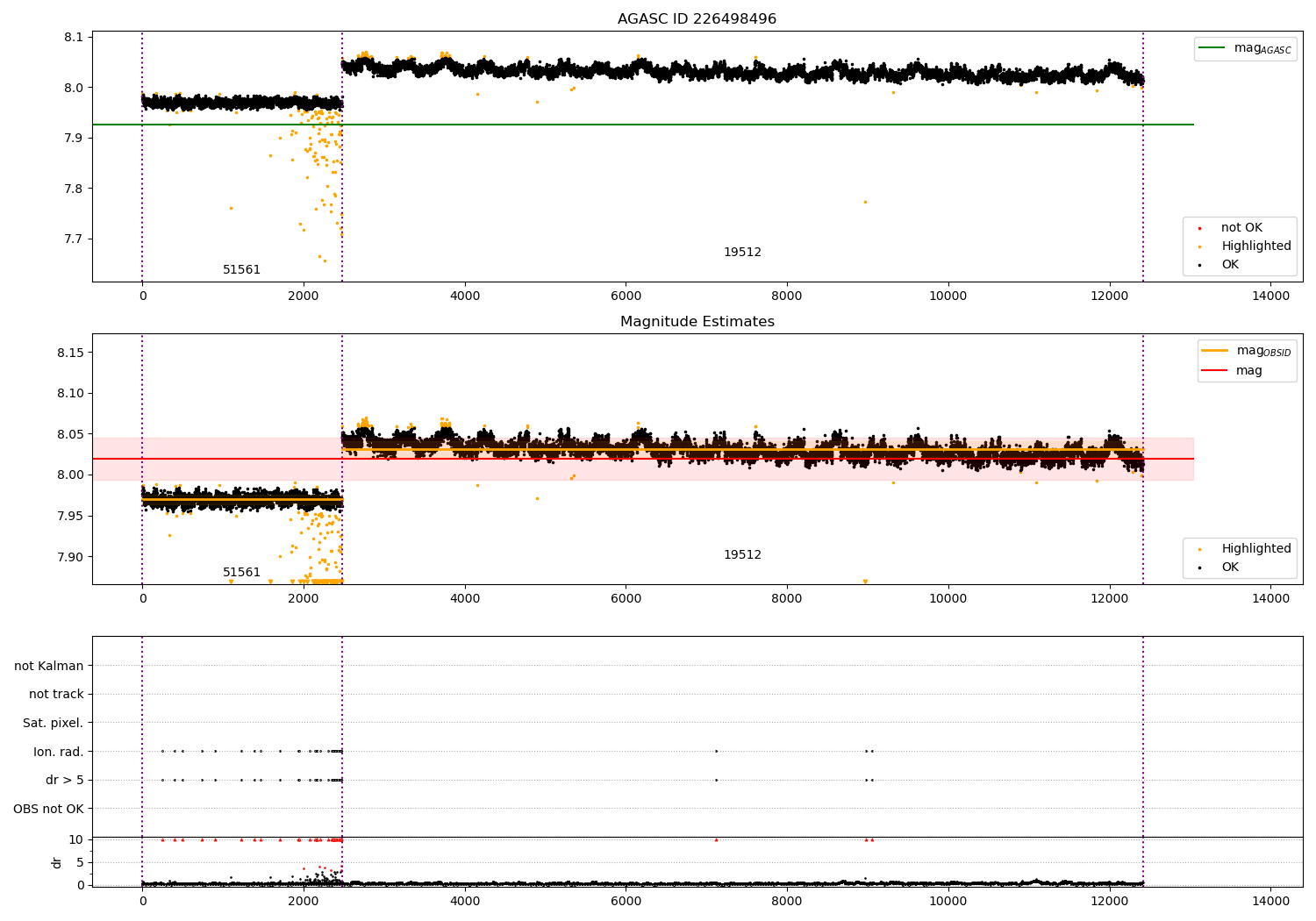
Task: Click the 7.90 tick on Magnitude Estimates y-axis
Action: click(70, 557)
